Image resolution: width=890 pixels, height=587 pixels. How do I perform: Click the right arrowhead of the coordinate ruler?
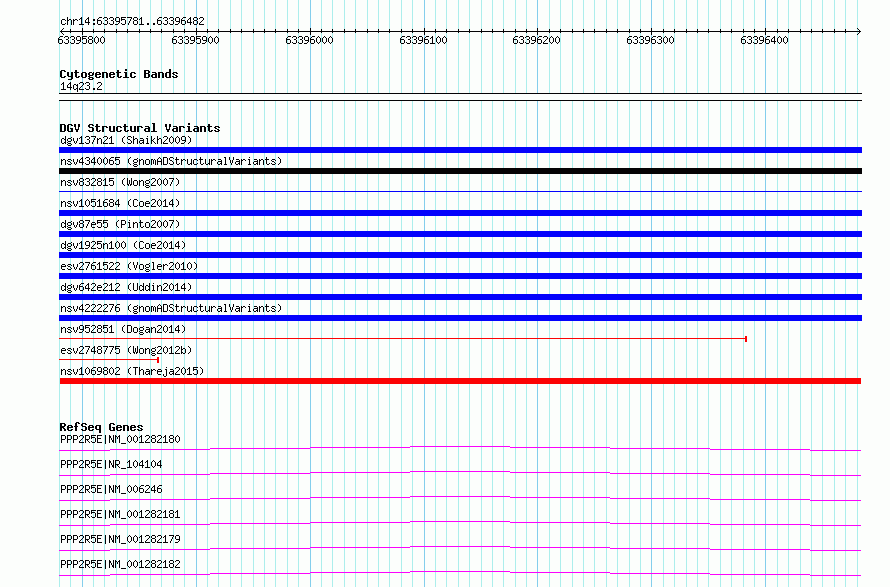click(859, 31)
